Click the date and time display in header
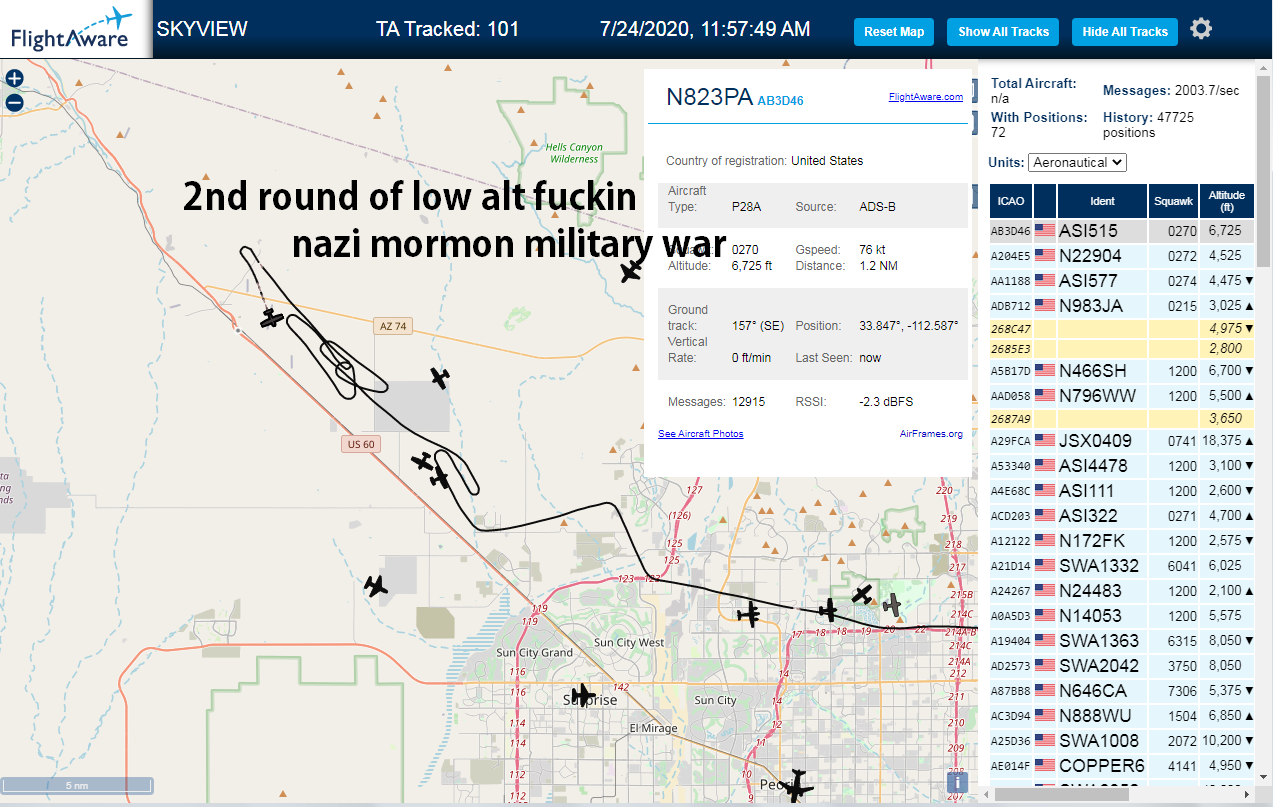1273x807 pixels. pyautogui.click(x=705, y=29)
